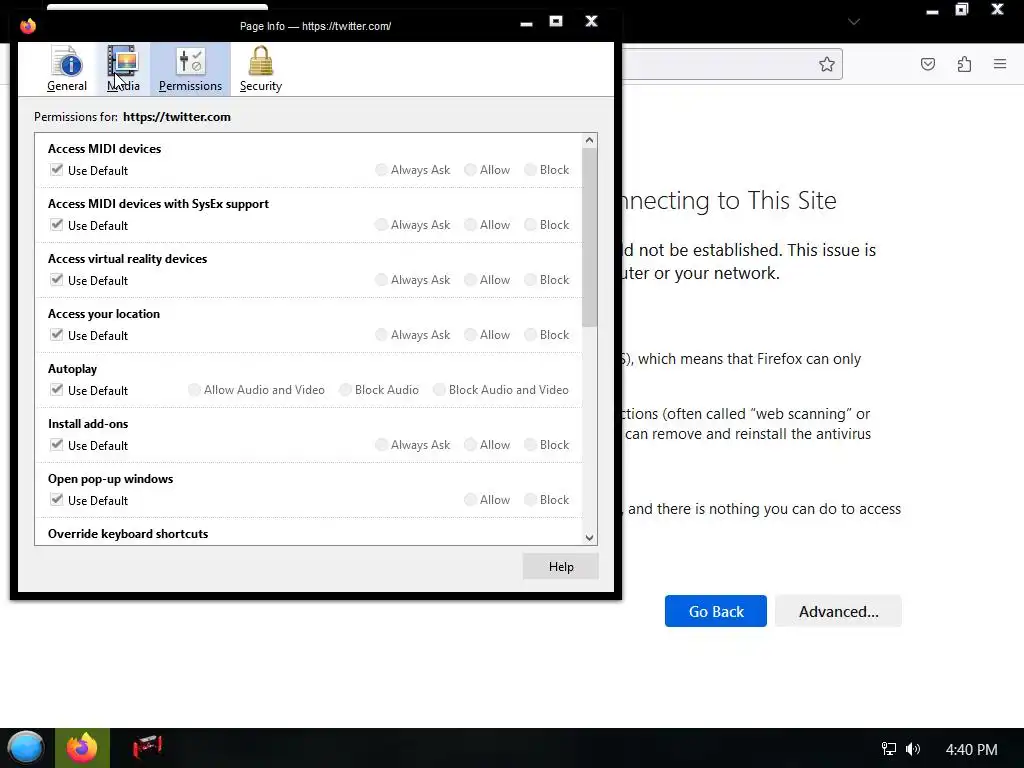
Task: Choose Block Audio and Video for Autoplay
Action: click(440, 390)
